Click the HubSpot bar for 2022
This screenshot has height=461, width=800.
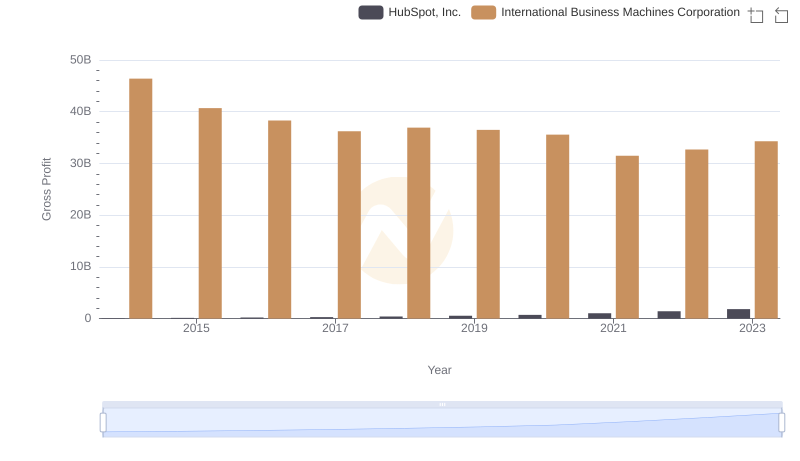(669, 315)
